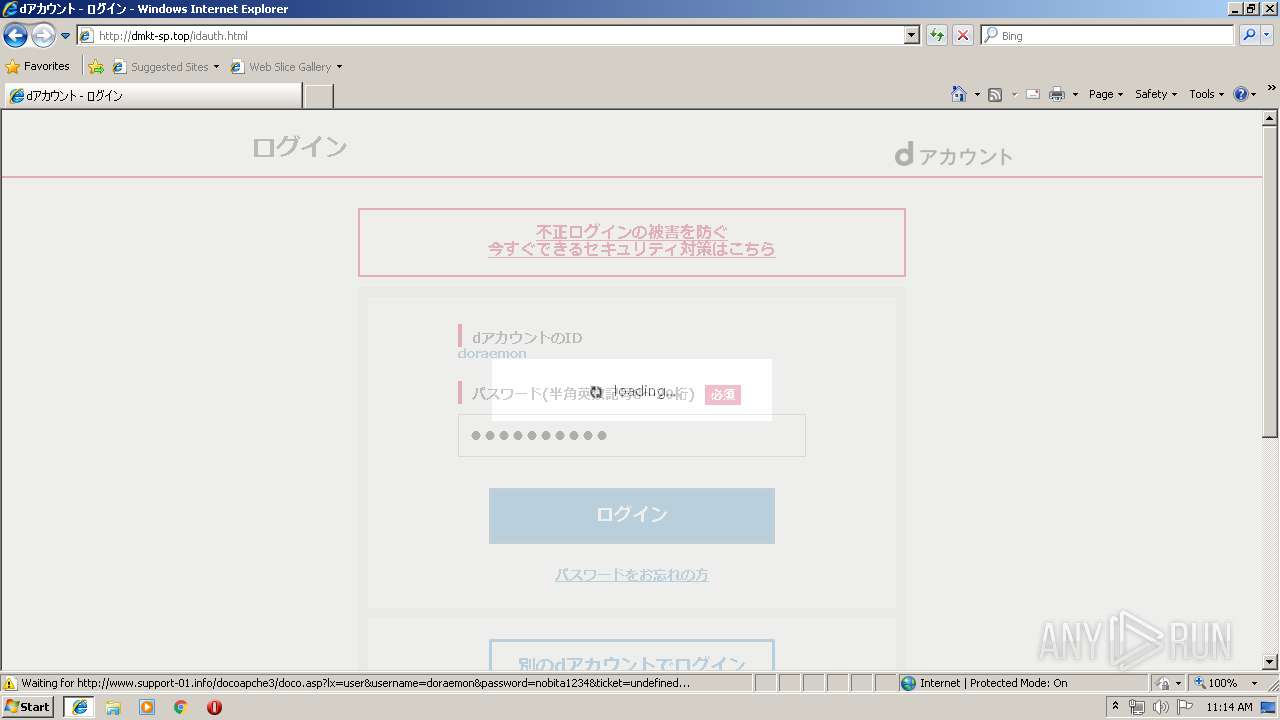Click the dアカウント logo
Screen dimensions: 1280x720
click(953, 155)
